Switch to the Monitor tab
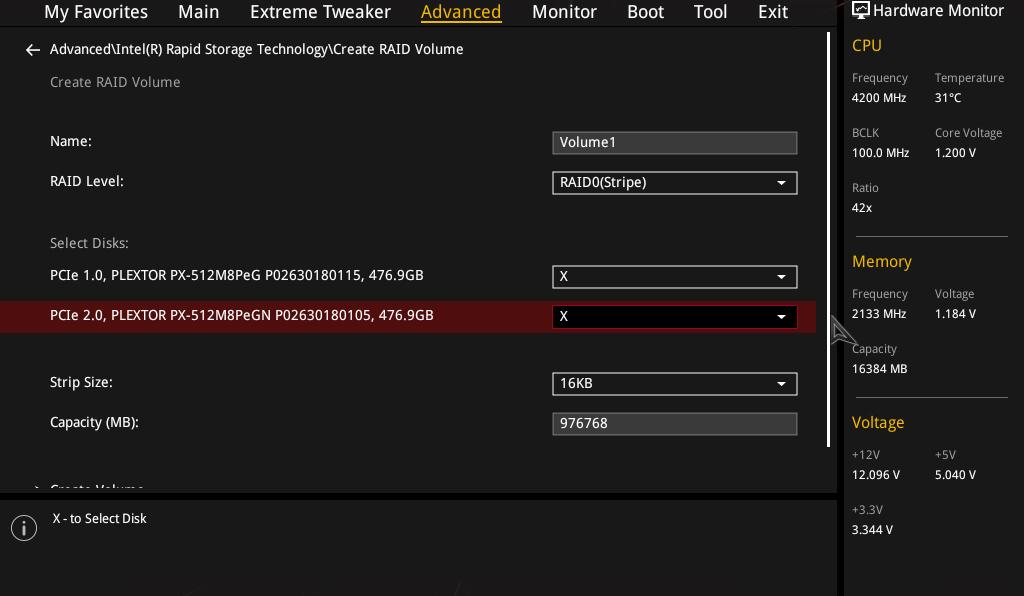Viewport: 1024px width, 596px height. point(564,12)
